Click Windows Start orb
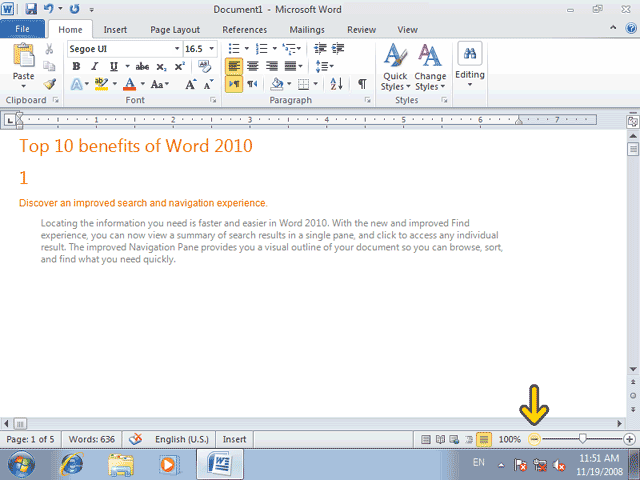Screen dimensions: 640x480 click(21, 464)
